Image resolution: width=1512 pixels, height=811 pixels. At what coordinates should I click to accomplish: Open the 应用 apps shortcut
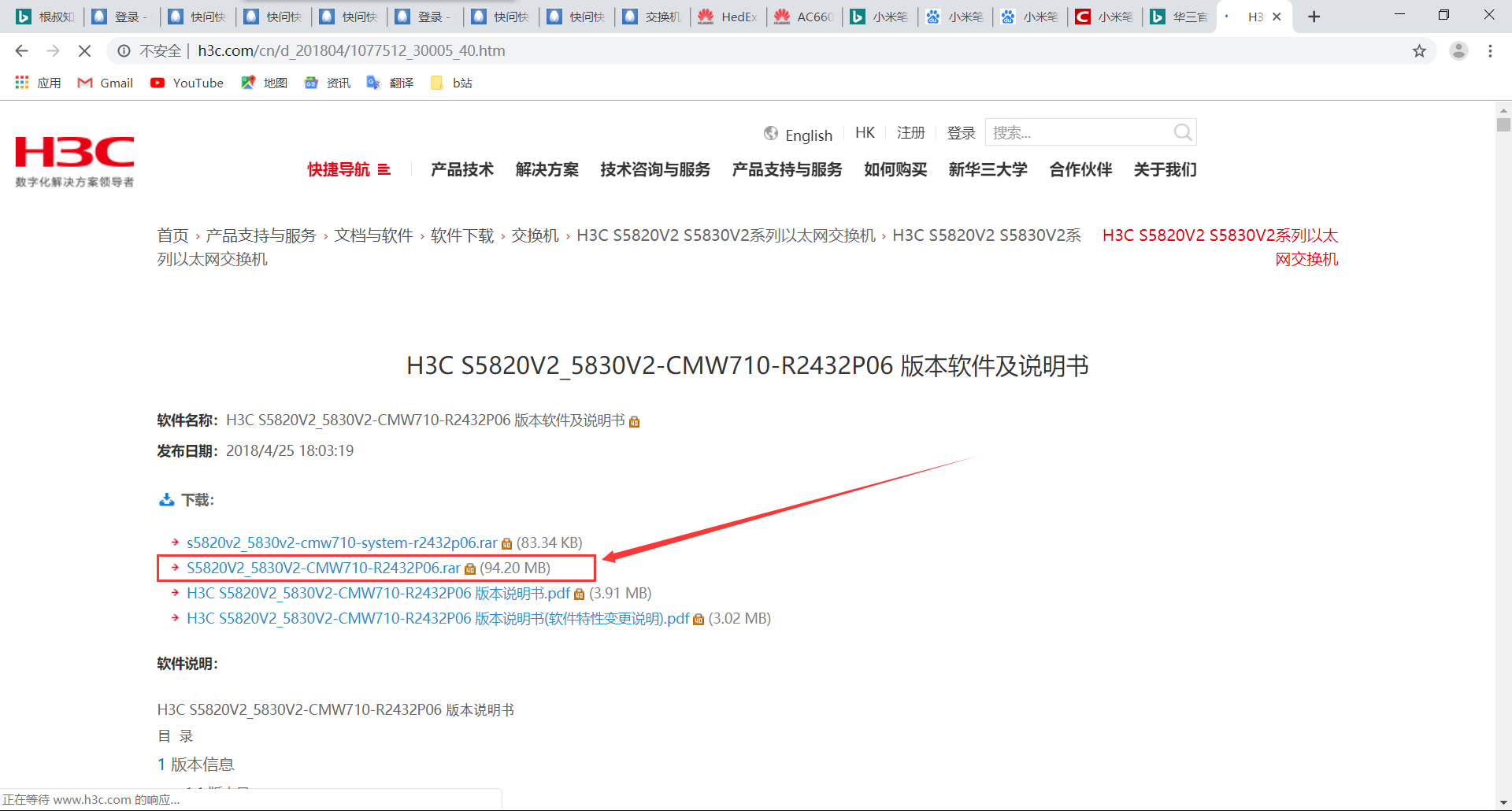coord(38,83)
